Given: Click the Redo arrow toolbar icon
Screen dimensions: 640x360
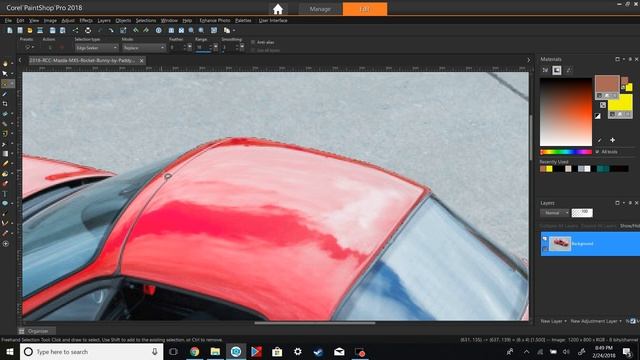Looking at the screenshot, I should tap(111, 30).
